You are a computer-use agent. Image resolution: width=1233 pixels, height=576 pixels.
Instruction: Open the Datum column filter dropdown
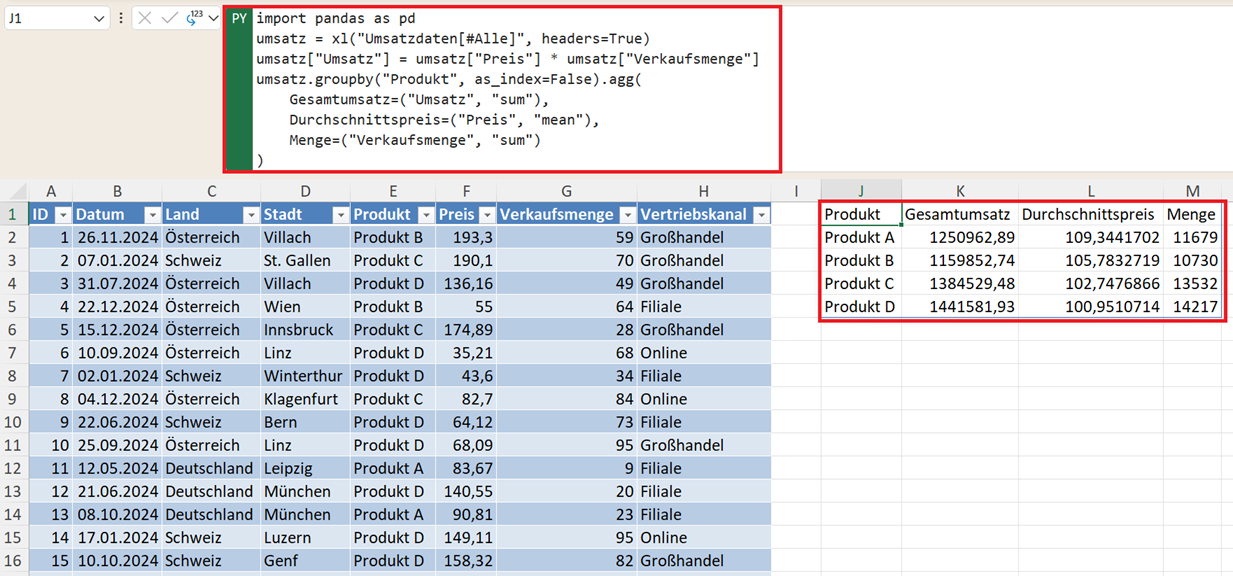(152, 215)
